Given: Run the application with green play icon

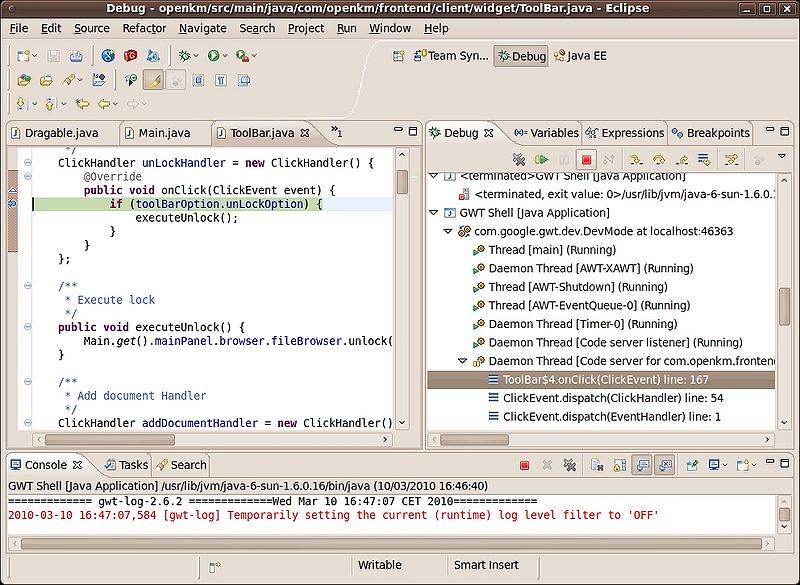Looking at the screenshot, I should (x=213, y=56).
